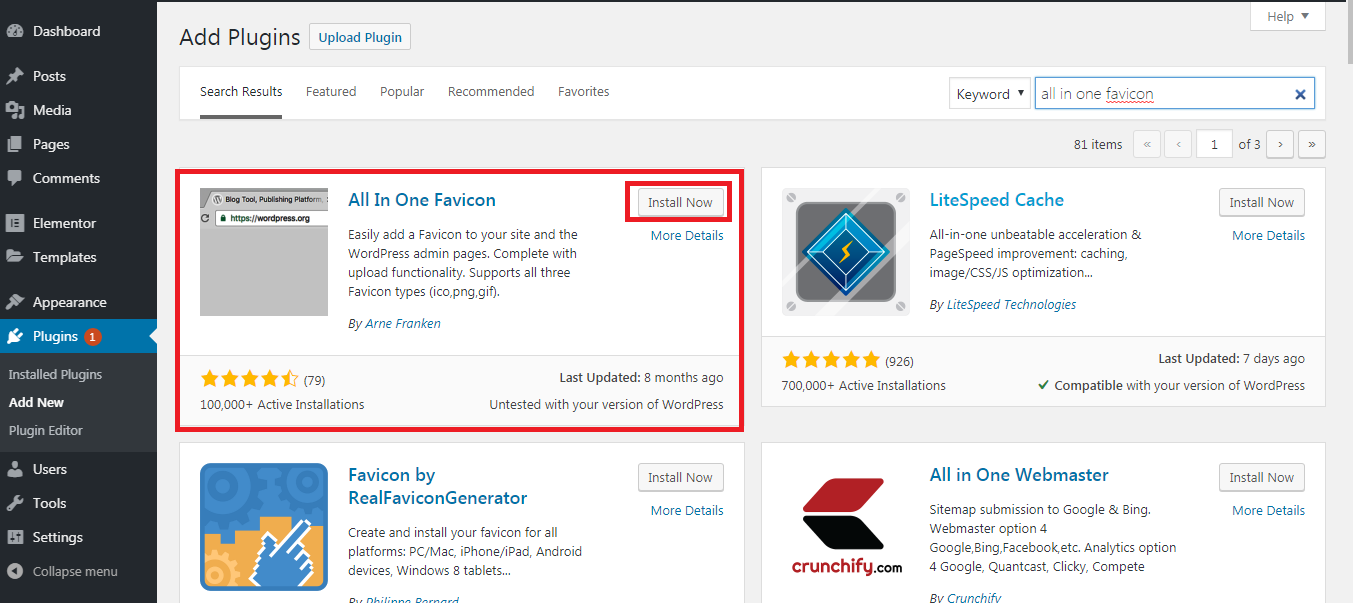This screenshot has width=1353, height=603.
Task: Click the RealFaviconGenerator plugin thumbnail
Action: pos(264,527)
